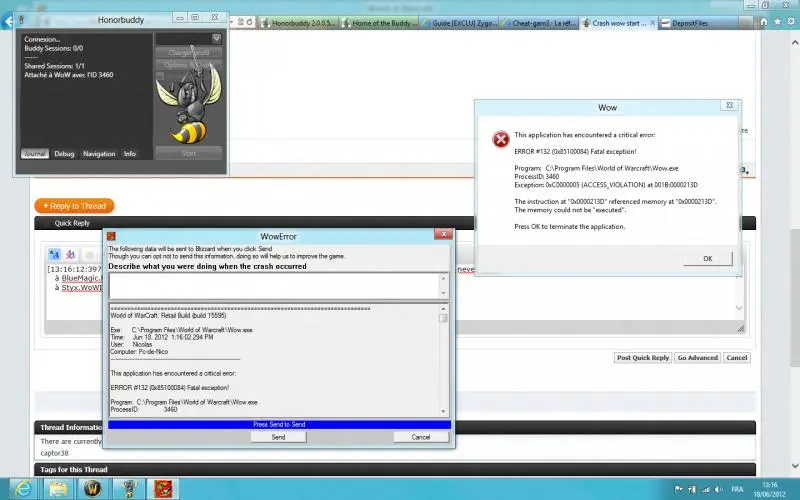
Task: Switch to the DepositFiles browser tab
Action: point(698,23)
